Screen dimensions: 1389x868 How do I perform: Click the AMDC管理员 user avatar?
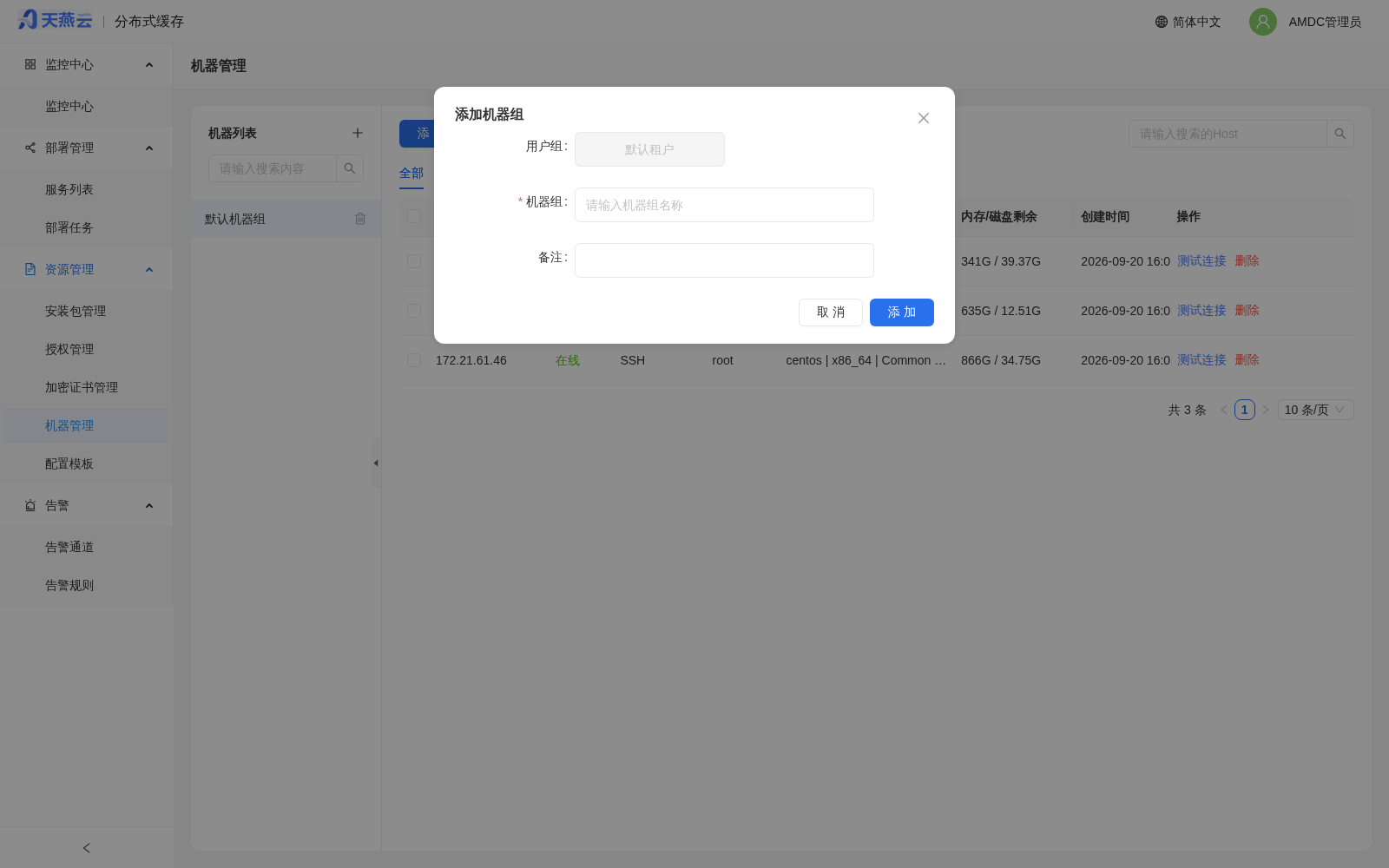click(x=1263, y=22)
